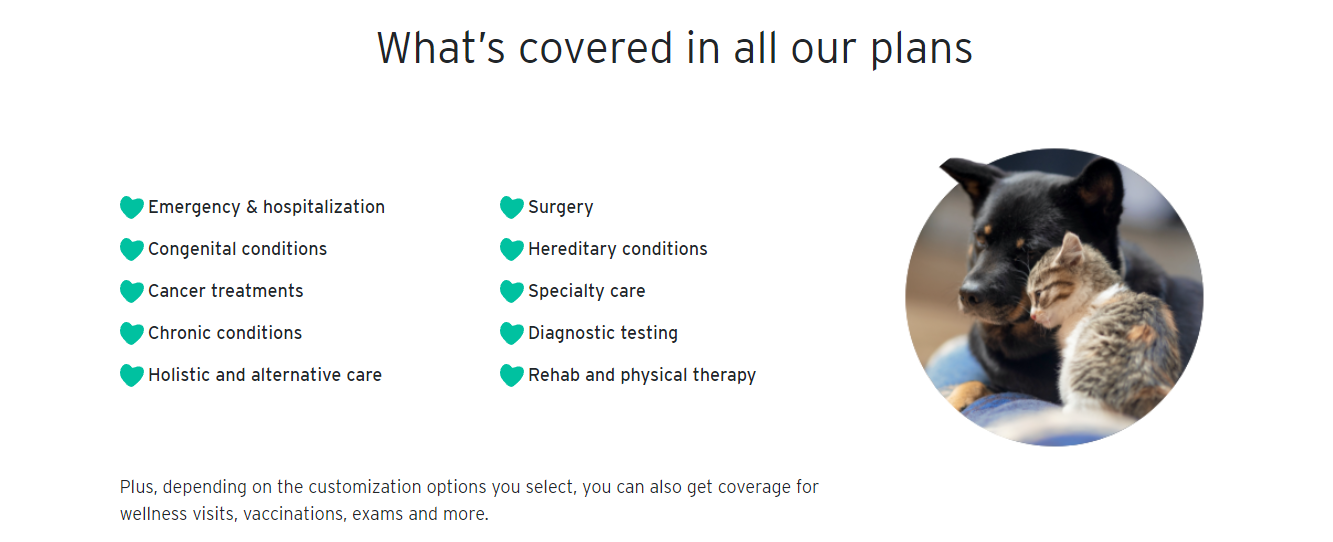Click the heart icon beside Holistic and alternative care
The width and height of the screenshot is (1333, 542).
pyautogui.click(x=132, y=375)
